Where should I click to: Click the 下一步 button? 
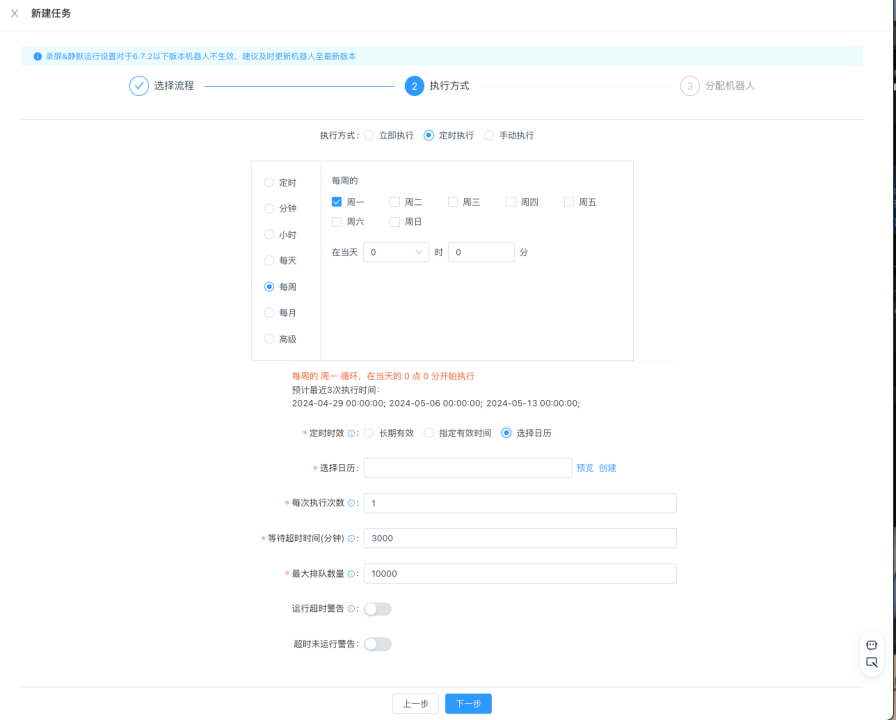468,704
